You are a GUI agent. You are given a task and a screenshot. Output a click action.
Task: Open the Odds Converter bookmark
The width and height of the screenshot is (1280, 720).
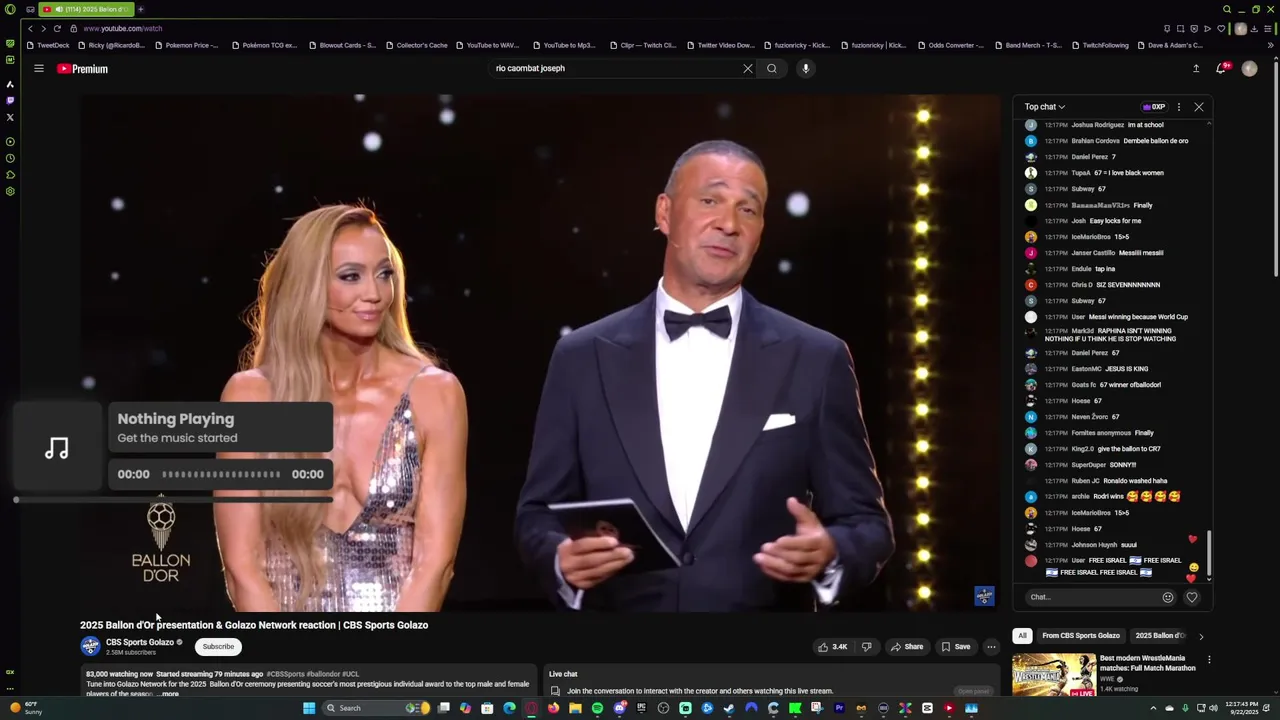[x=950, y=45]
